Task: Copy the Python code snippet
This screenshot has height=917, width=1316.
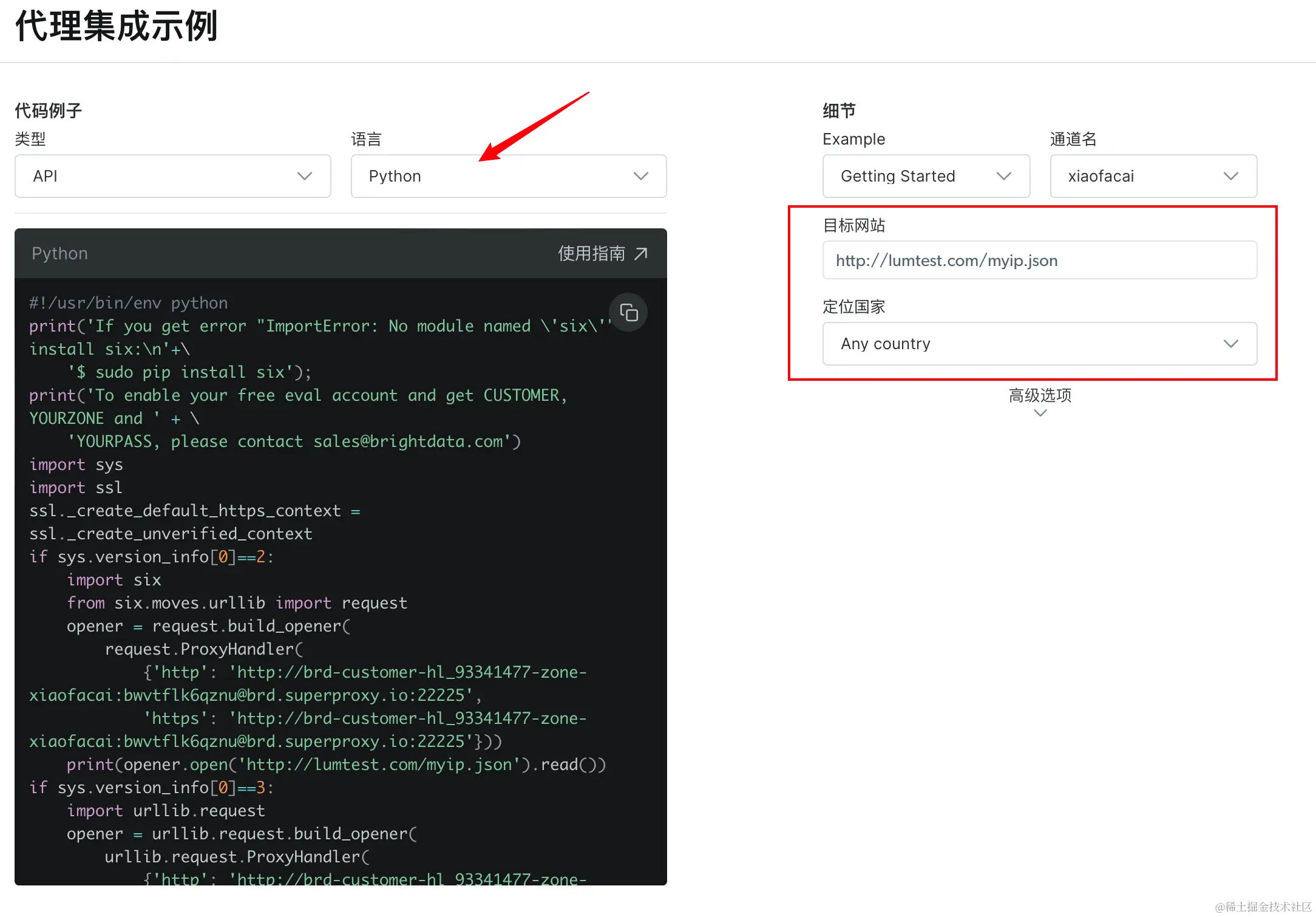Action: coord(628,313)
